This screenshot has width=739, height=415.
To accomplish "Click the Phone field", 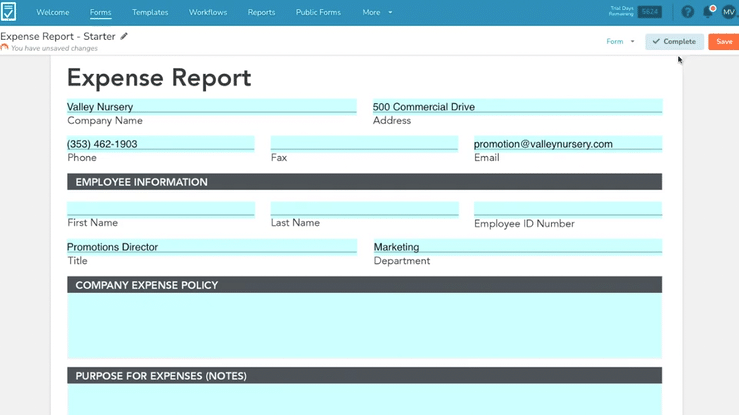I will click(x=161, y=144).
